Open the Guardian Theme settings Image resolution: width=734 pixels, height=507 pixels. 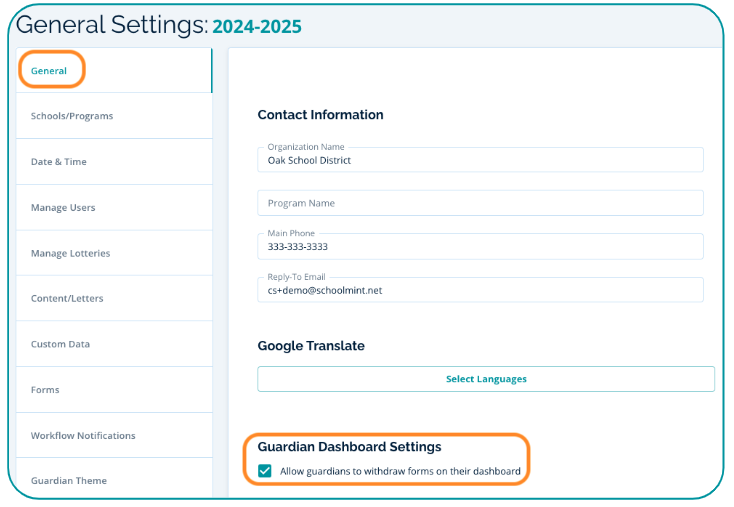pyautogui.click(x=69, y=481)
